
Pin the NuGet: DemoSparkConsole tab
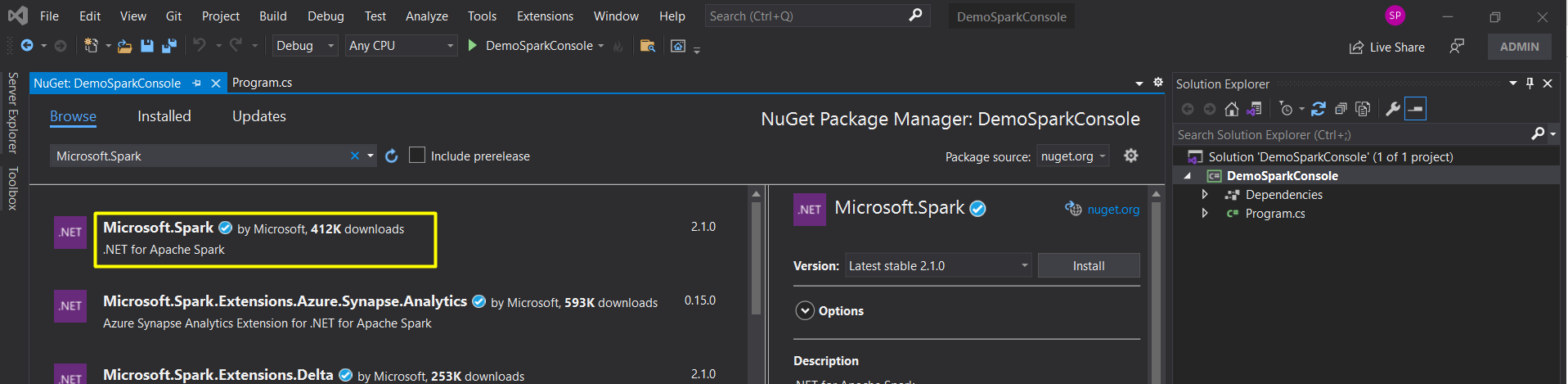(x=197, y=84)
